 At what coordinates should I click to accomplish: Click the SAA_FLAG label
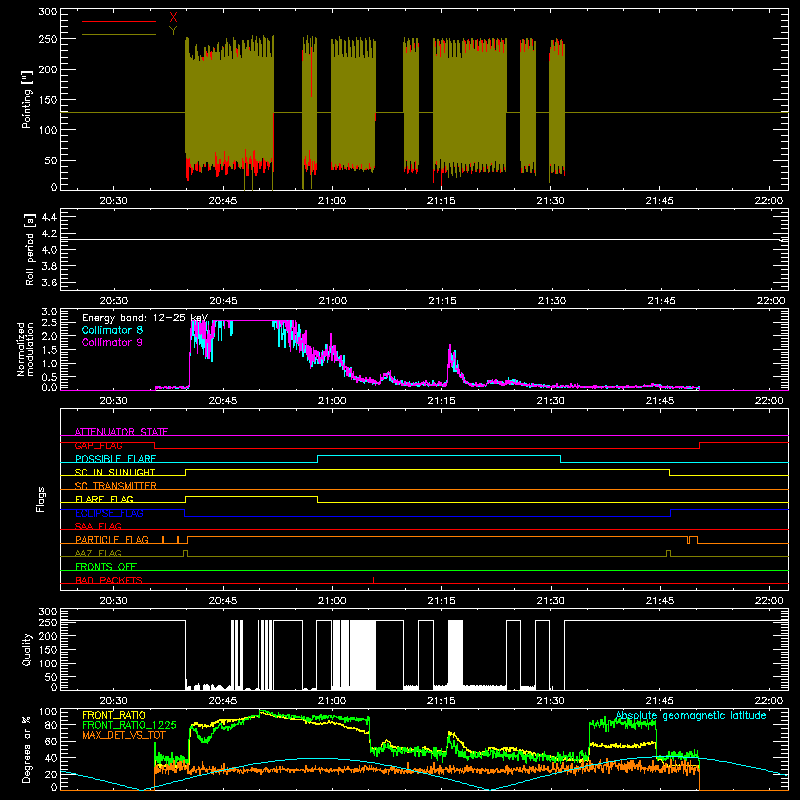[98, 526]
